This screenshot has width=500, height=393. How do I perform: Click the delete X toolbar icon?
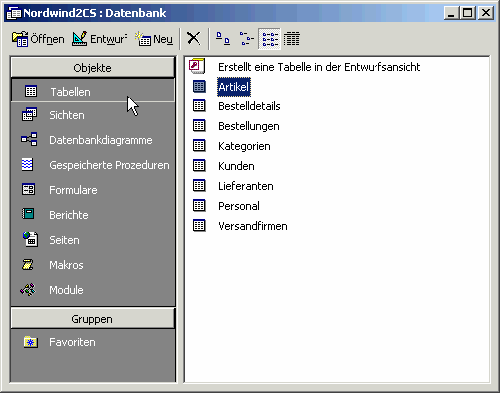[193, 38]
